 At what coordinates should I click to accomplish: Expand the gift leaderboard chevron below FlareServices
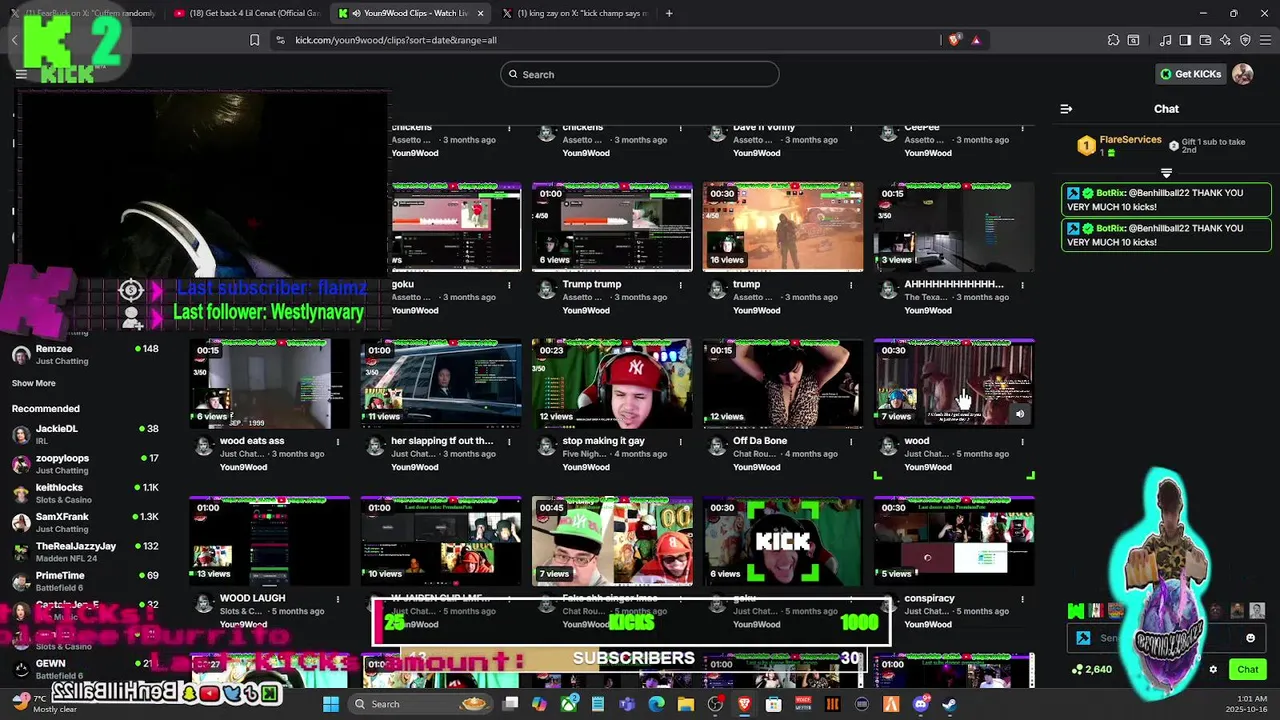[1166, 173]
